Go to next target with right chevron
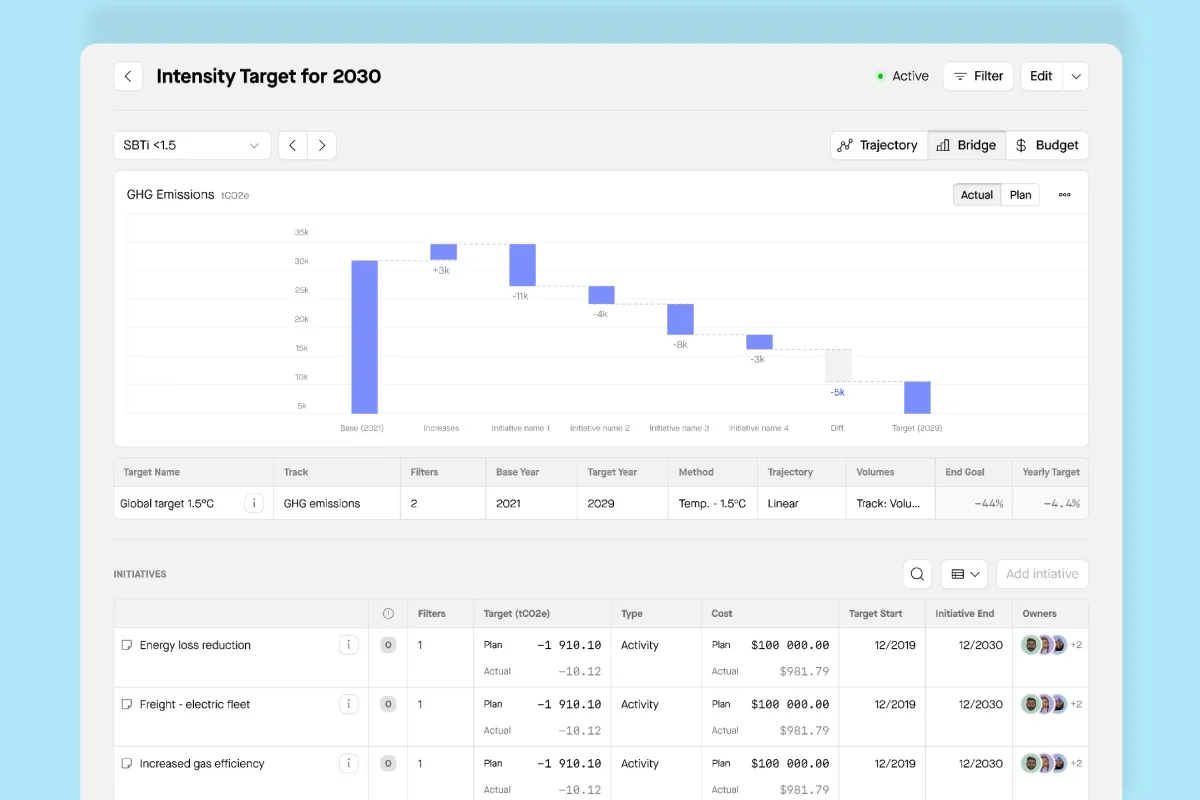 [322, 145]
